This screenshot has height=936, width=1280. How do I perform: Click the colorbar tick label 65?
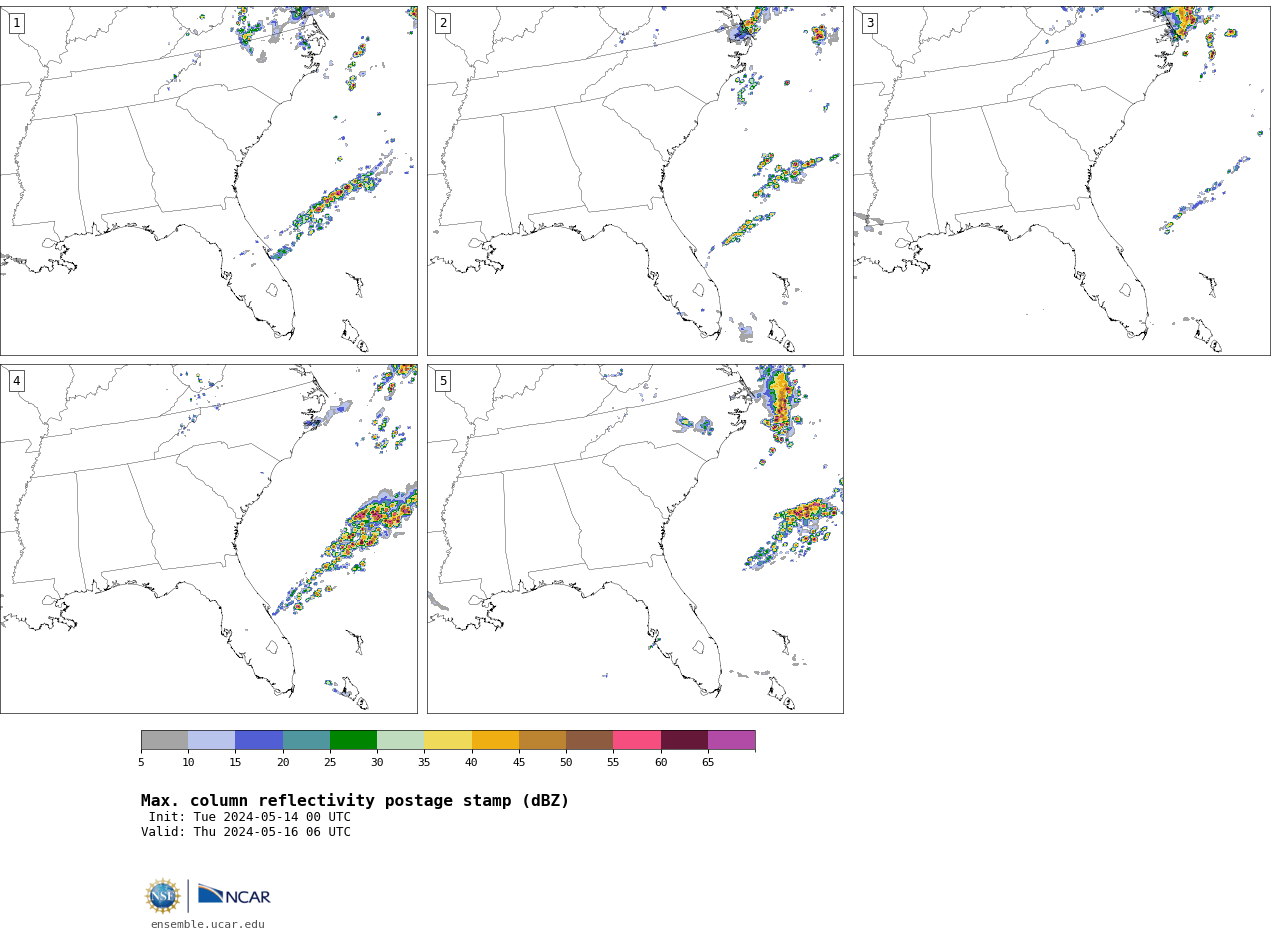tap(708, 762)
